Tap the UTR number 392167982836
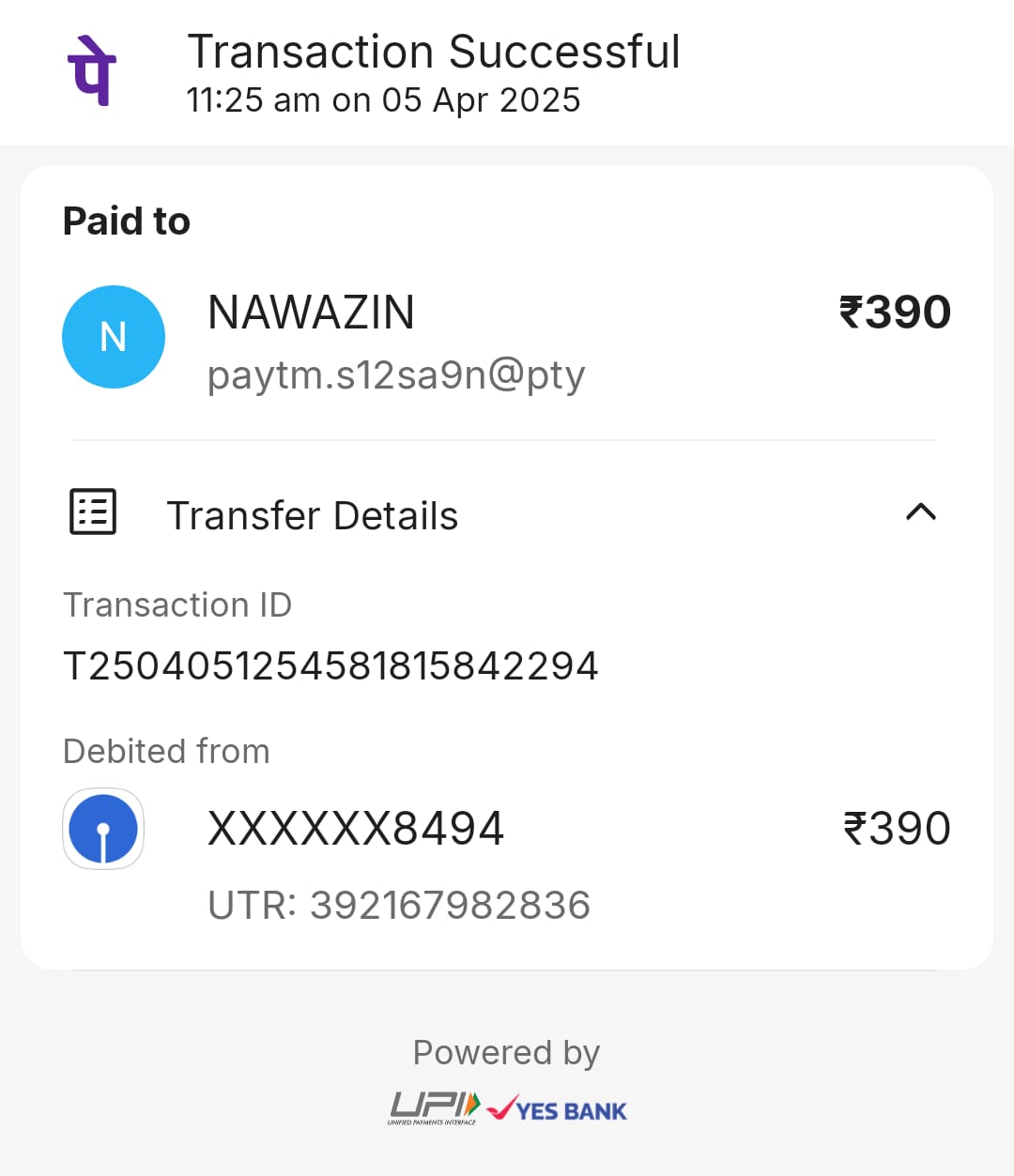 pos(450,906)
